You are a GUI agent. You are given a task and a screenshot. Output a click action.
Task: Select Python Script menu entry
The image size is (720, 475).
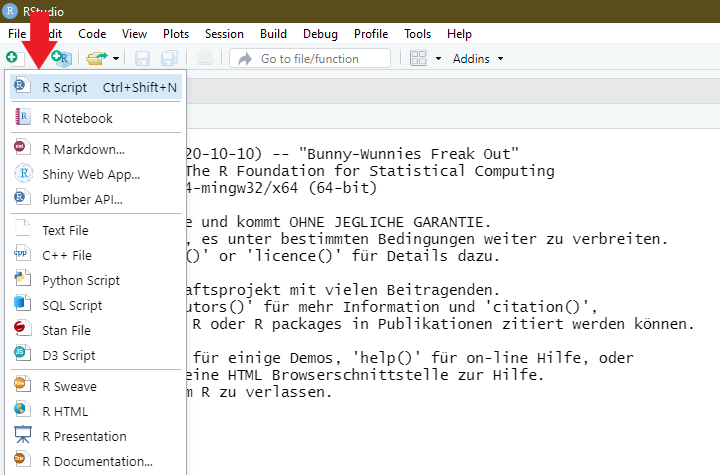(96, 280)
